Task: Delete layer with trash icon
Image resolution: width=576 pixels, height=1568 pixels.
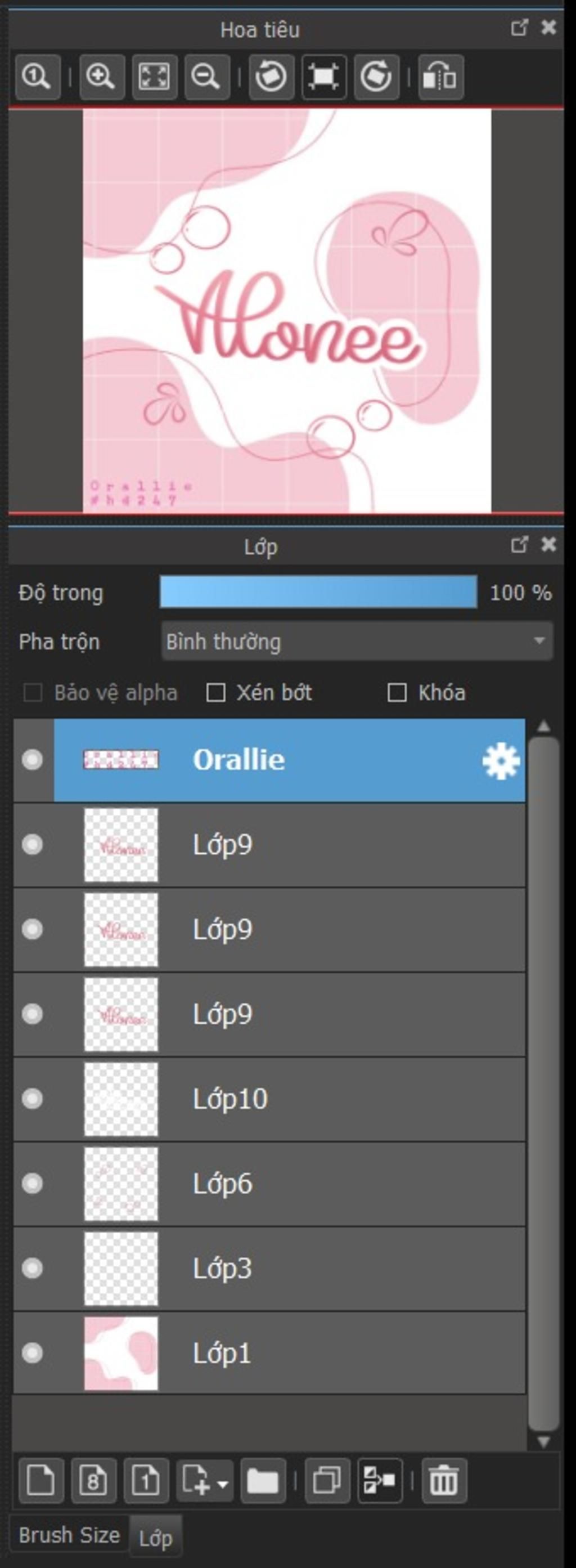Action: click(444, 1480)
